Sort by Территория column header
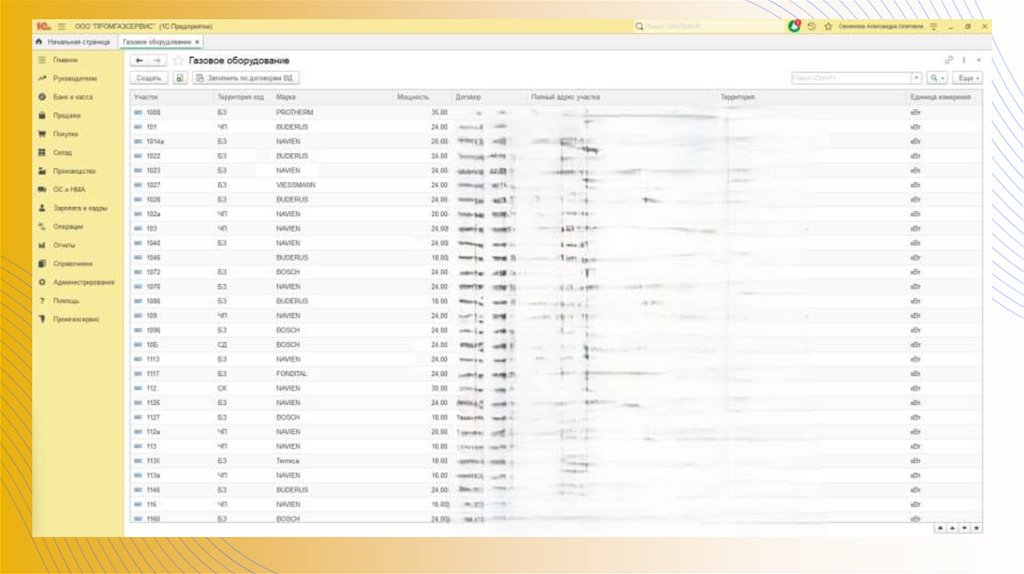 [737, 97]
